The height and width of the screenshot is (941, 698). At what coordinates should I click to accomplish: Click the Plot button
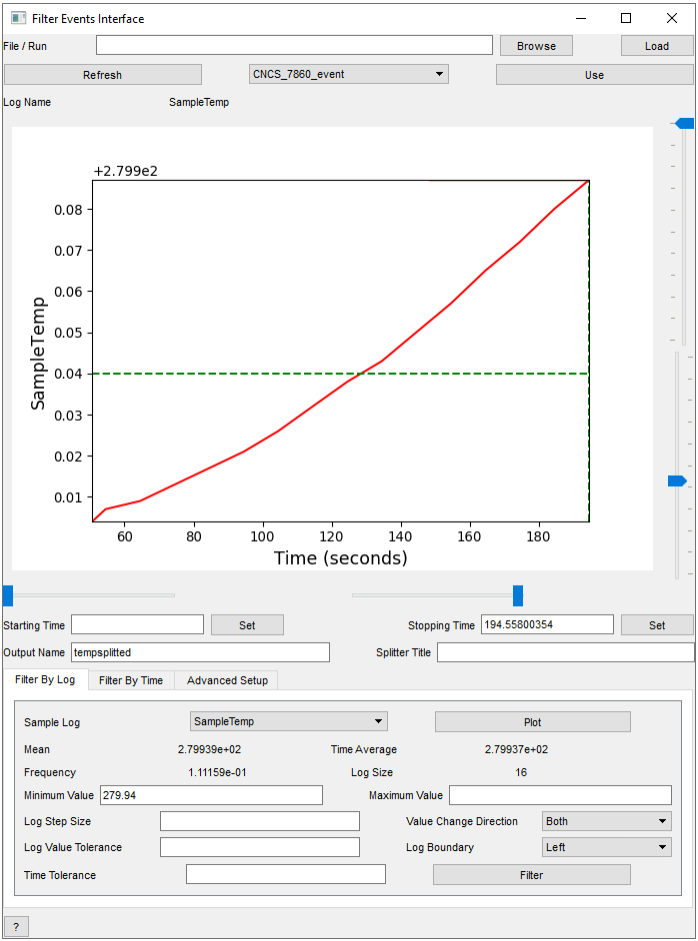click(x=532, y=722)
